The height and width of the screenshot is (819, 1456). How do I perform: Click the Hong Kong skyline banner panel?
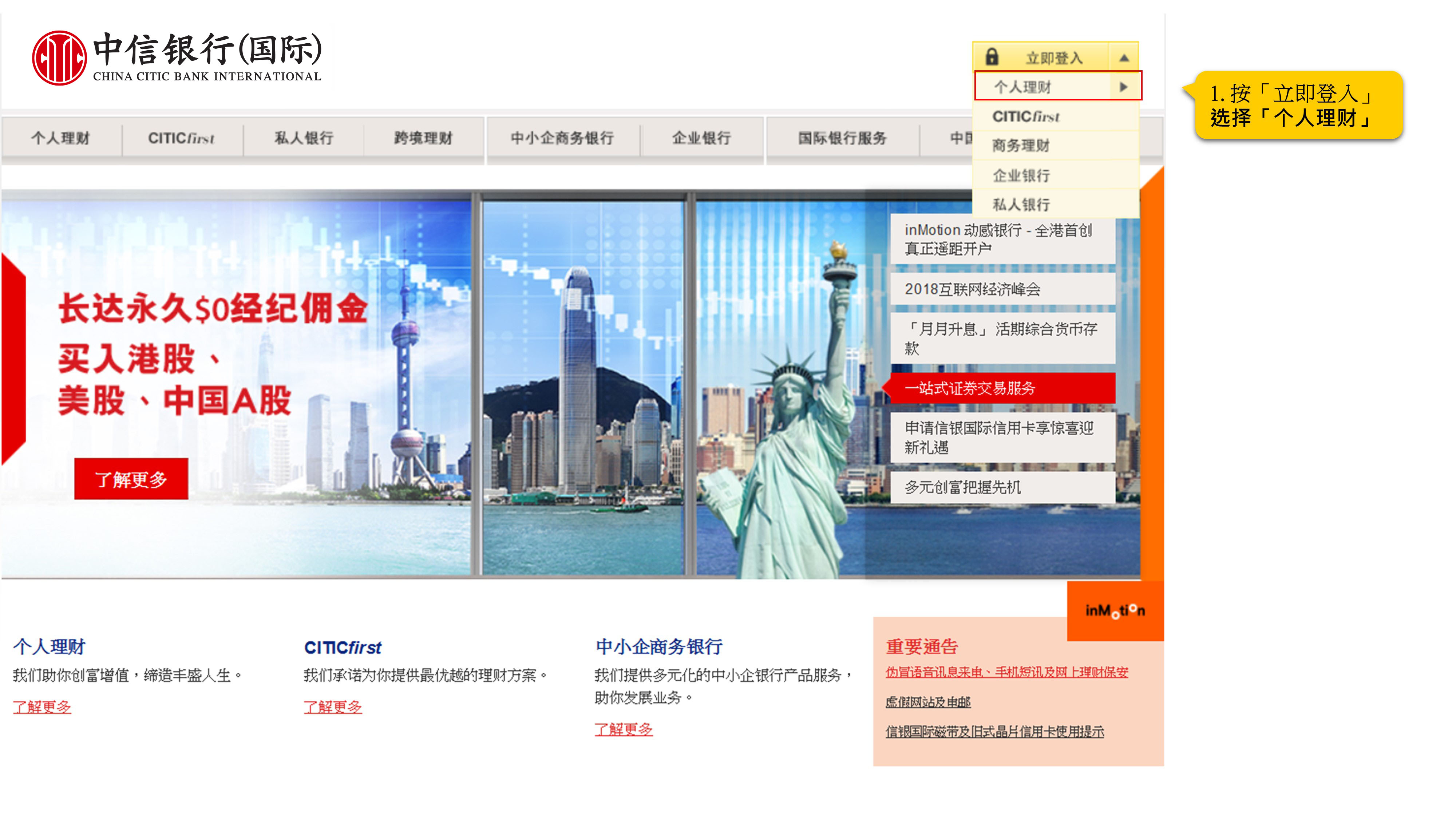583,388
